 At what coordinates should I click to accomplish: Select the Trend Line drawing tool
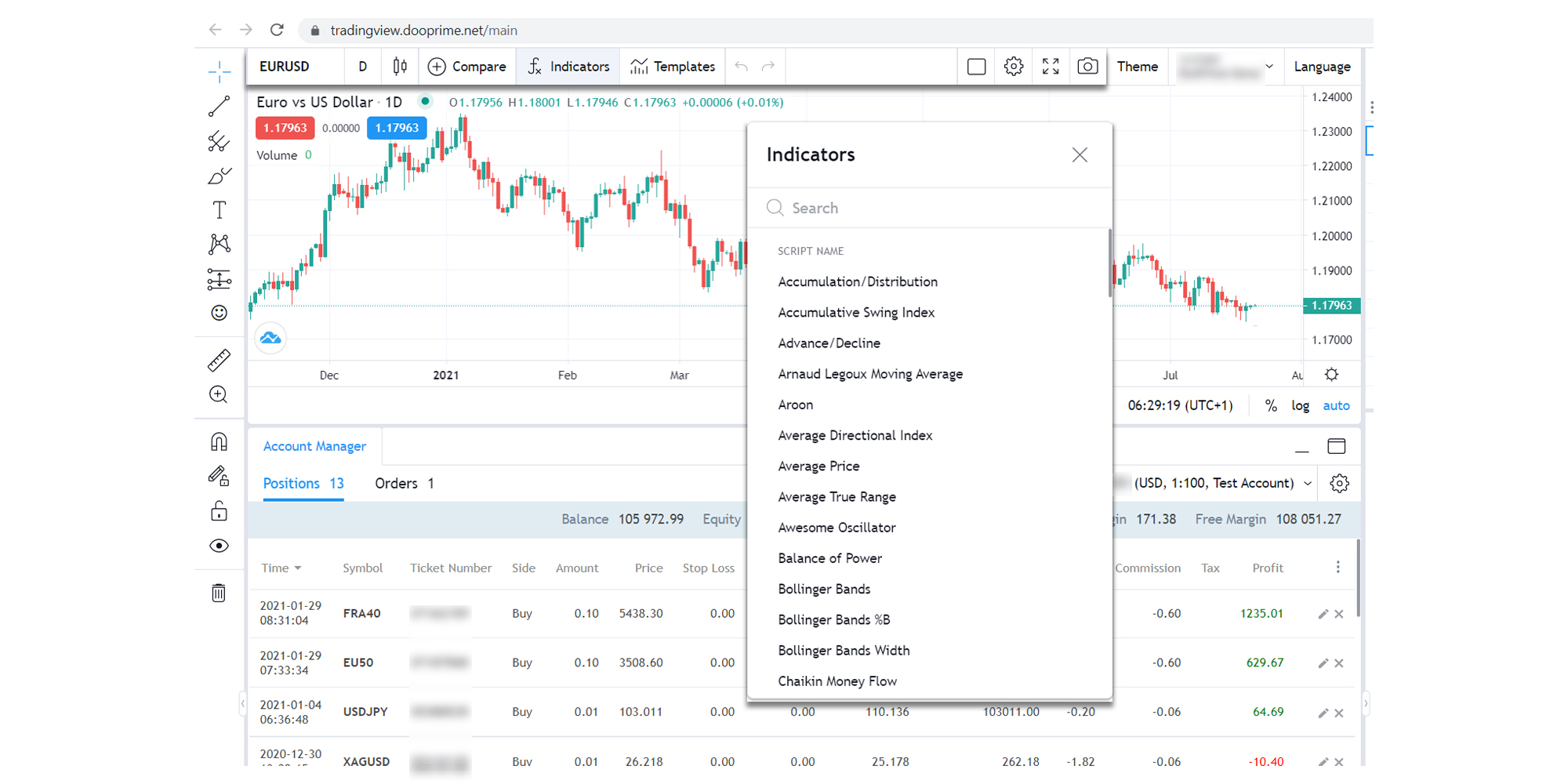[x=220, y=106]
